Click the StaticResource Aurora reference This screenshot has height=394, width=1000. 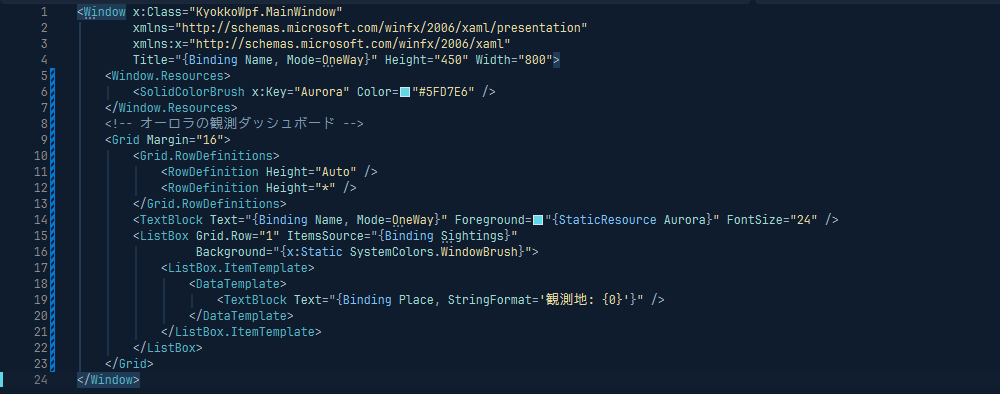tap(632, 220)
